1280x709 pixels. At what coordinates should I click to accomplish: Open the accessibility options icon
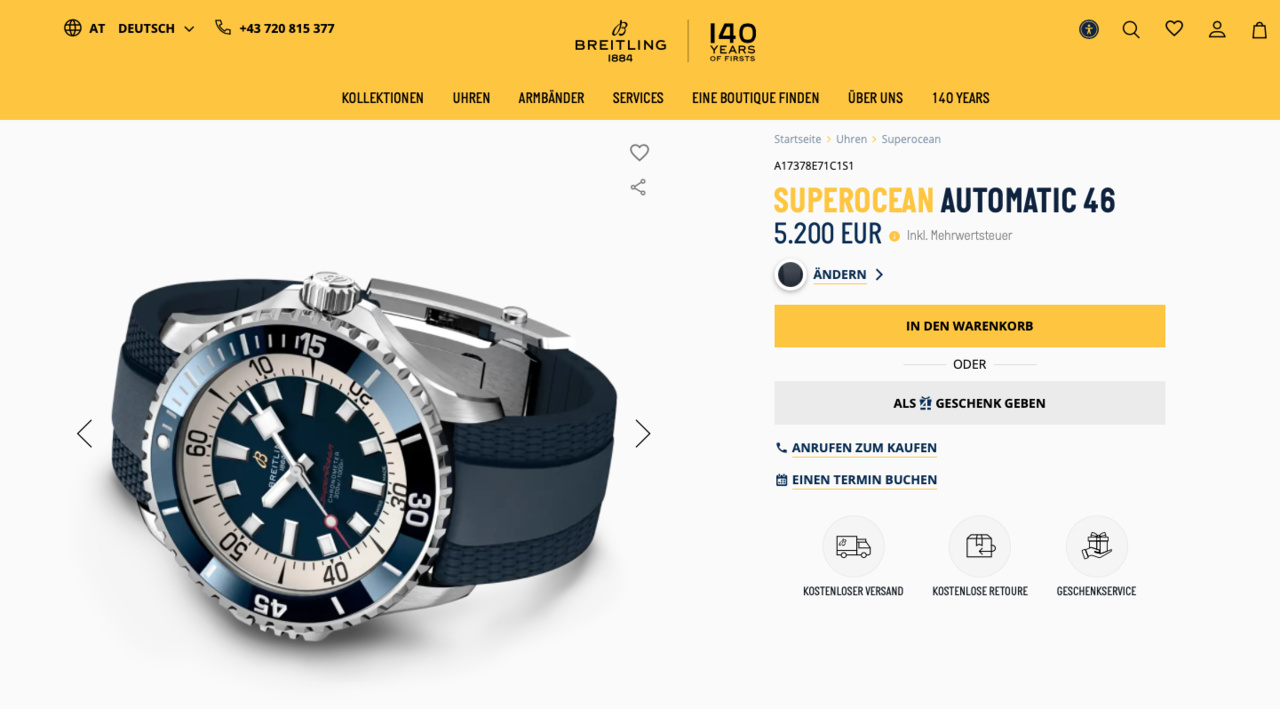(1089, 29)
